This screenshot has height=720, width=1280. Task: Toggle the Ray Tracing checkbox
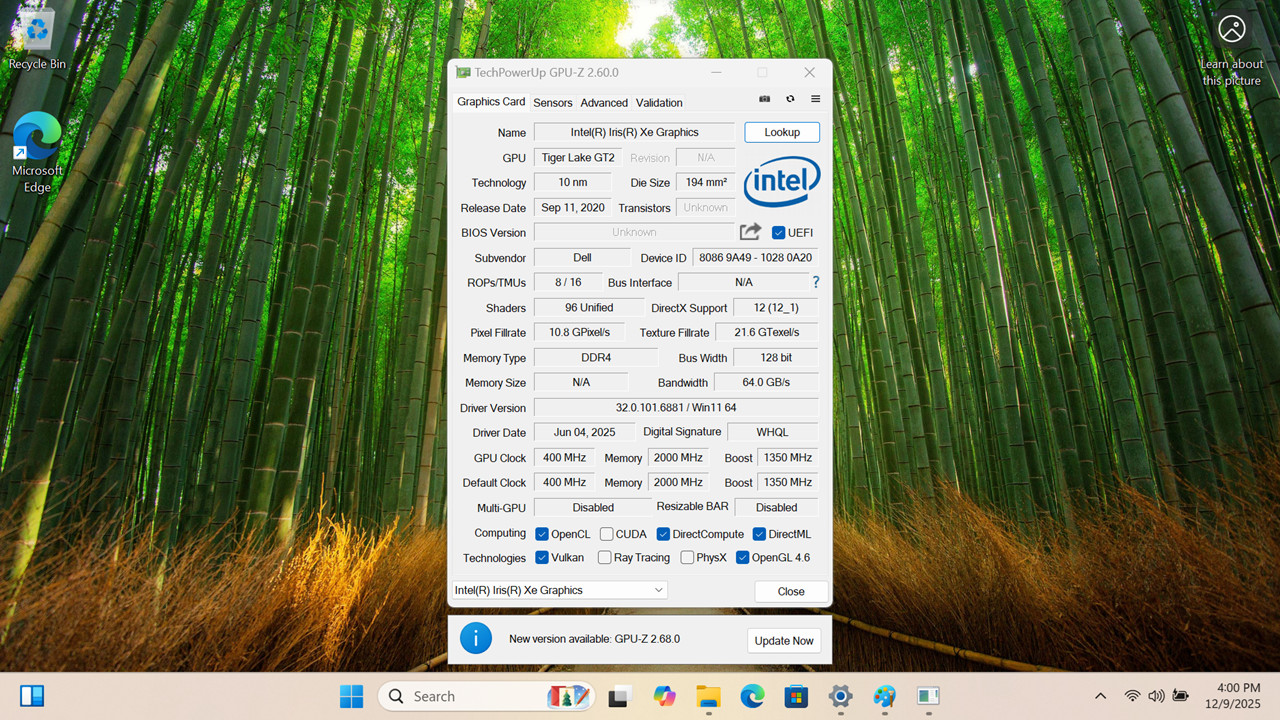605,558
